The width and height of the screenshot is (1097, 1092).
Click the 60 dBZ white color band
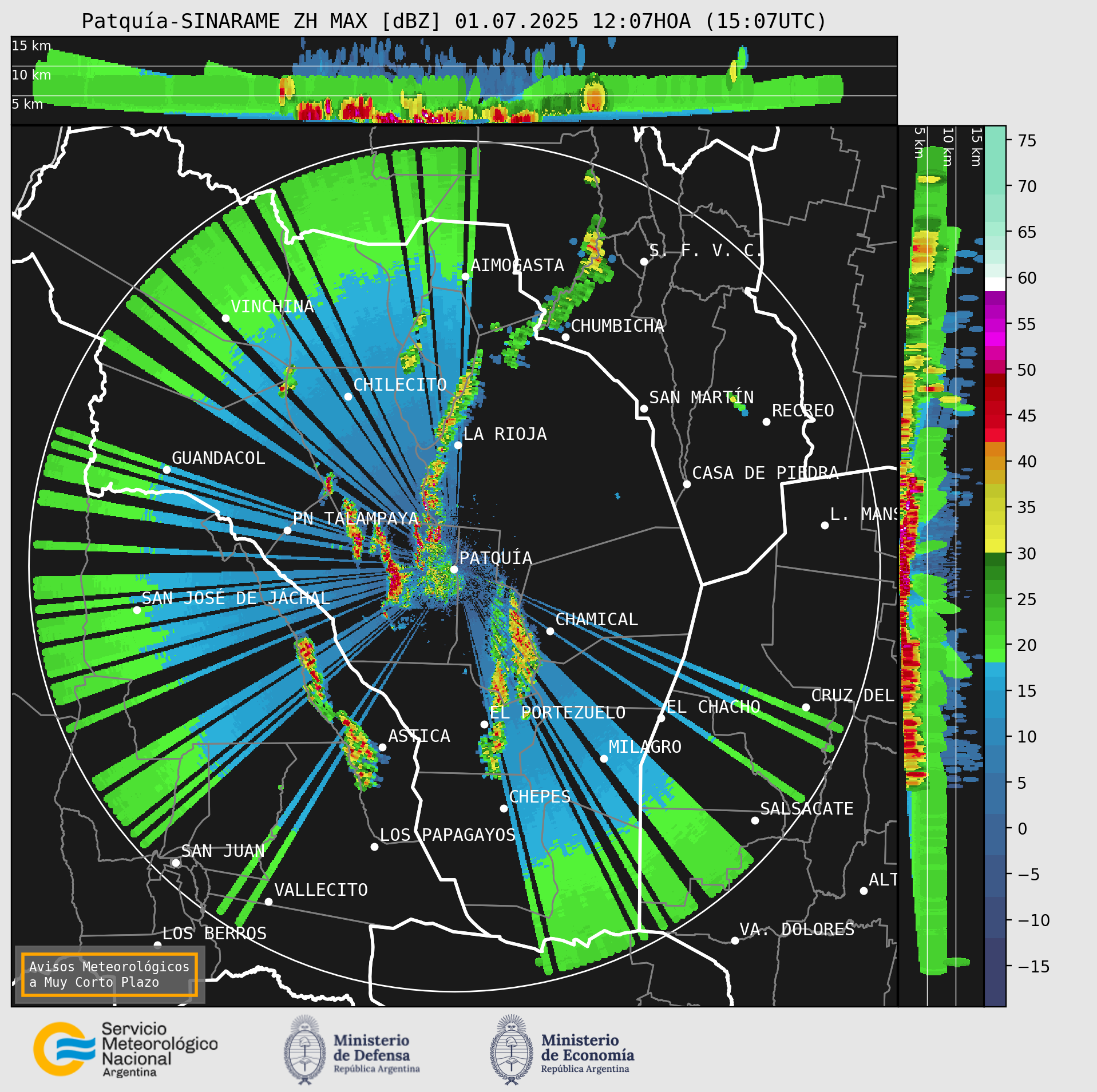coord(995,284)
